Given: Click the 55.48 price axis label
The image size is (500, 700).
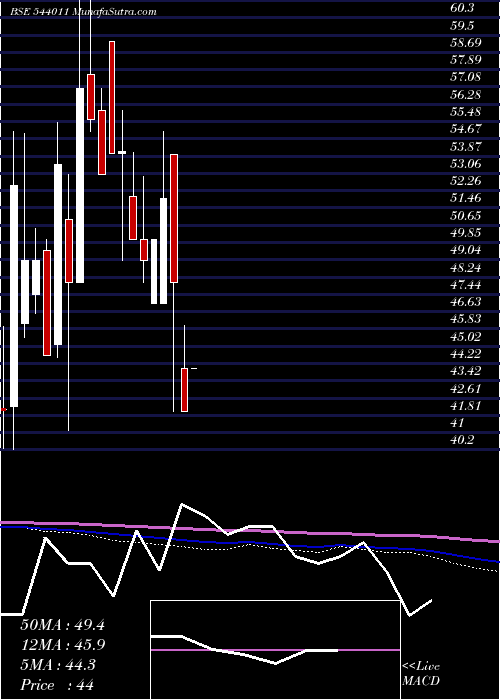Looking at the screenshot, I should [x=468, y=112].
